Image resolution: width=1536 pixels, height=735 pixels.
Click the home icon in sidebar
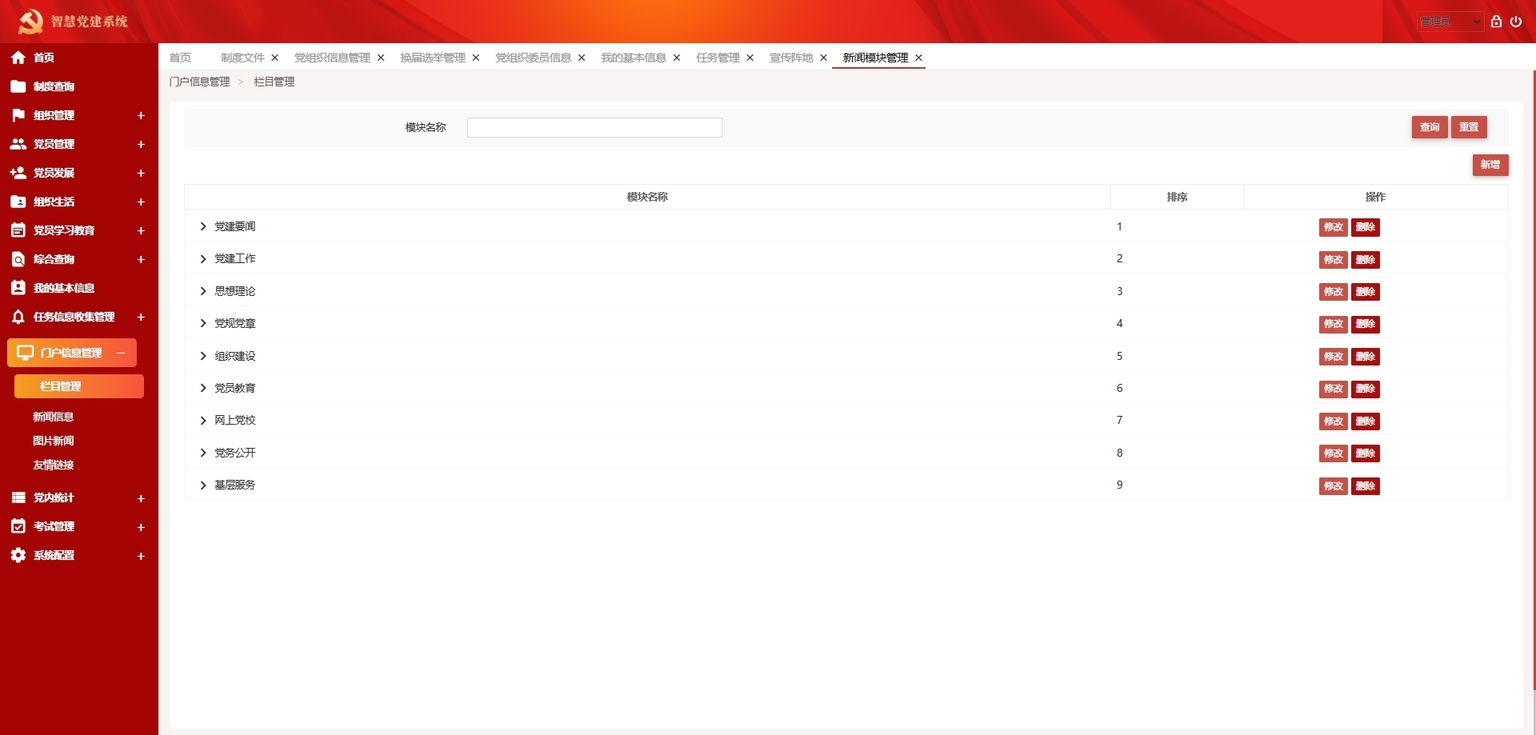coord(18,58)
